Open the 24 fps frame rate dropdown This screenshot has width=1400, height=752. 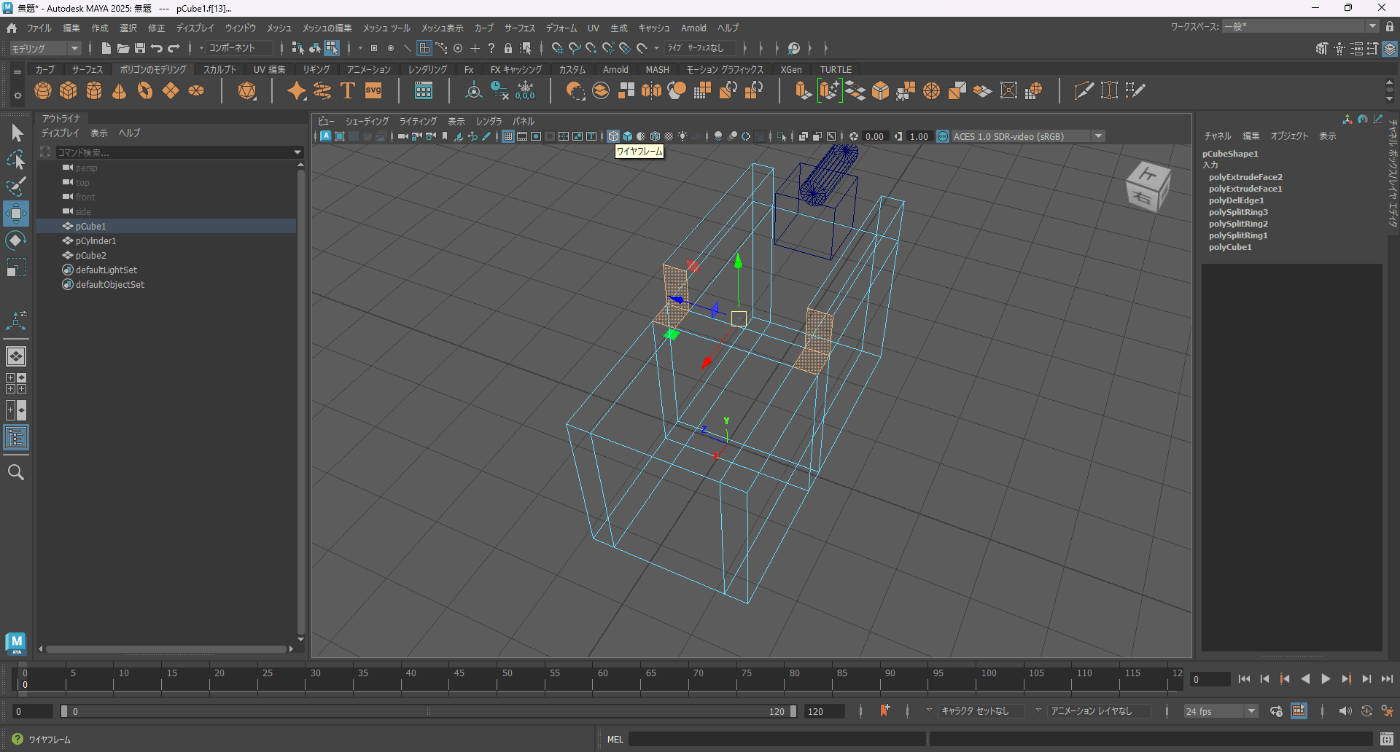[1221, 711]
